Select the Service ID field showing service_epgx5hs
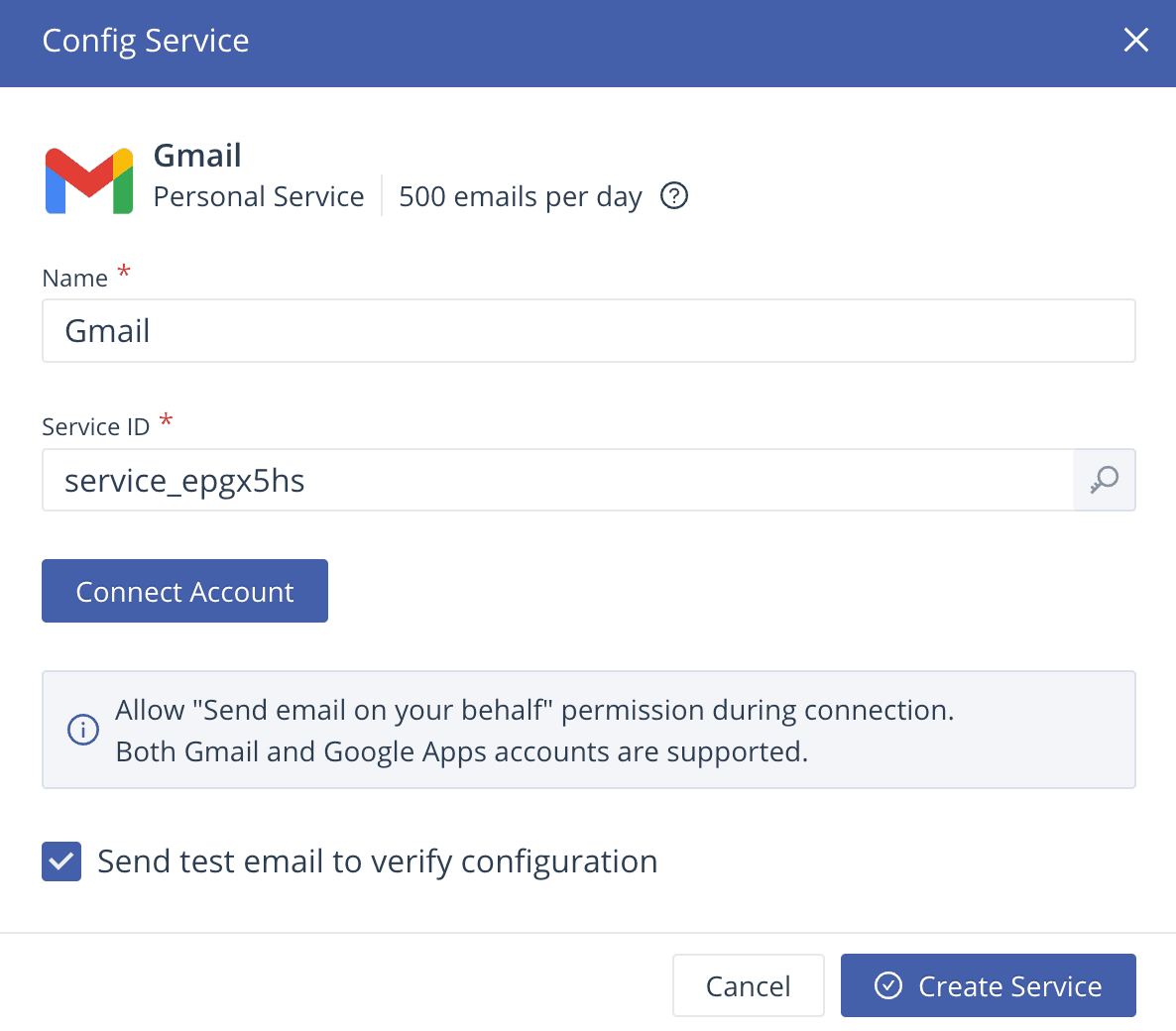 [555, 480]
